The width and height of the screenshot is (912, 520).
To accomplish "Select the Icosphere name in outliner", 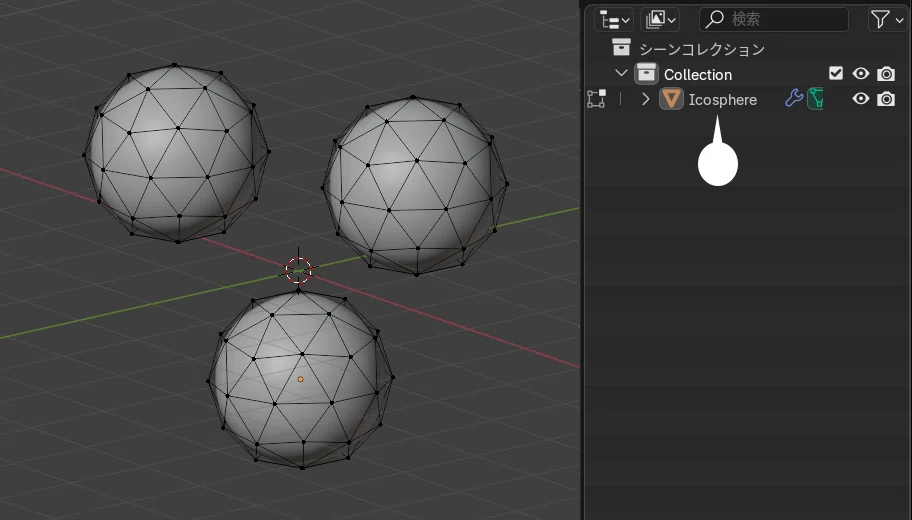I will pos(722,99).
